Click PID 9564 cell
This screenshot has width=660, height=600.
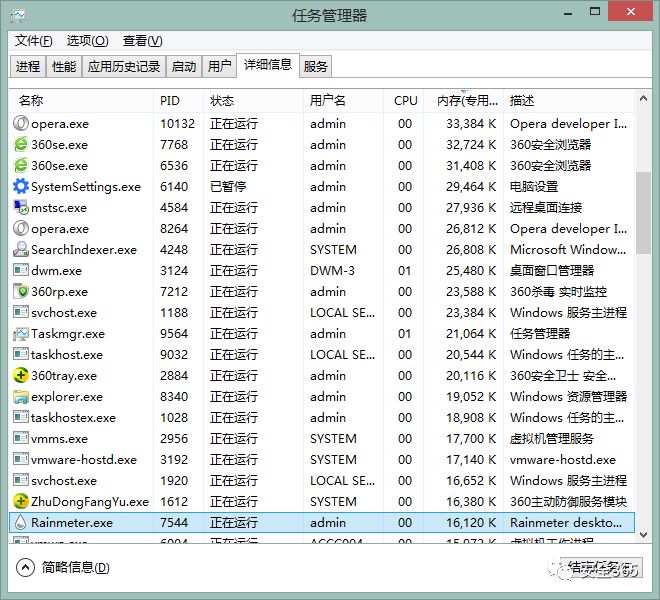(x=174, y=333)
